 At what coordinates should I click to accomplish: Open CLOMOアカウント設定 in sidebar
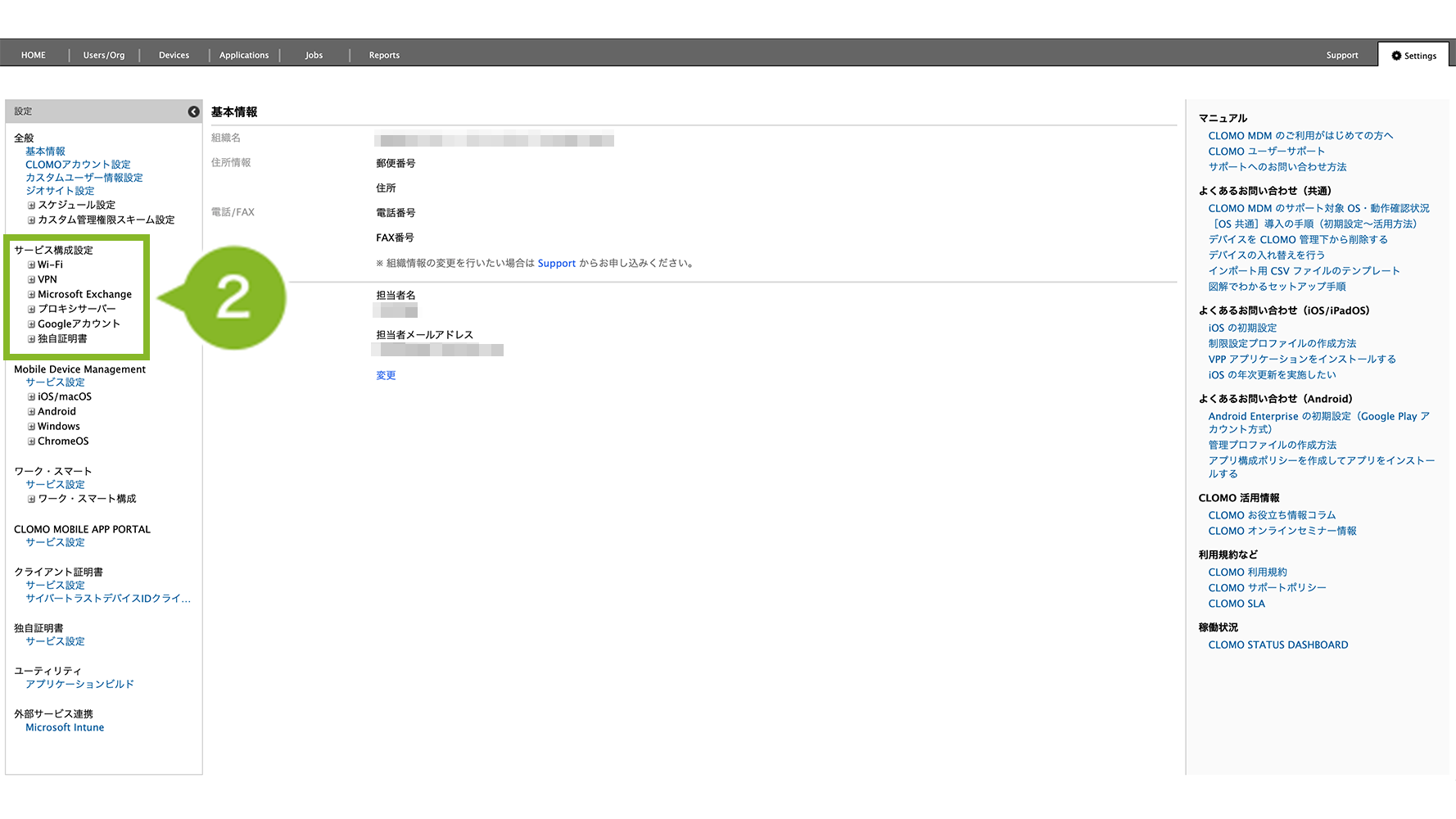click(x=78, y=165)
